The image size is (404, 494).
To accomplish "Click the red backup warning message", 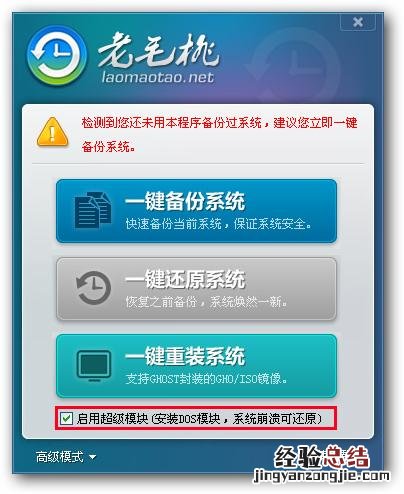I will click(220, 134).
